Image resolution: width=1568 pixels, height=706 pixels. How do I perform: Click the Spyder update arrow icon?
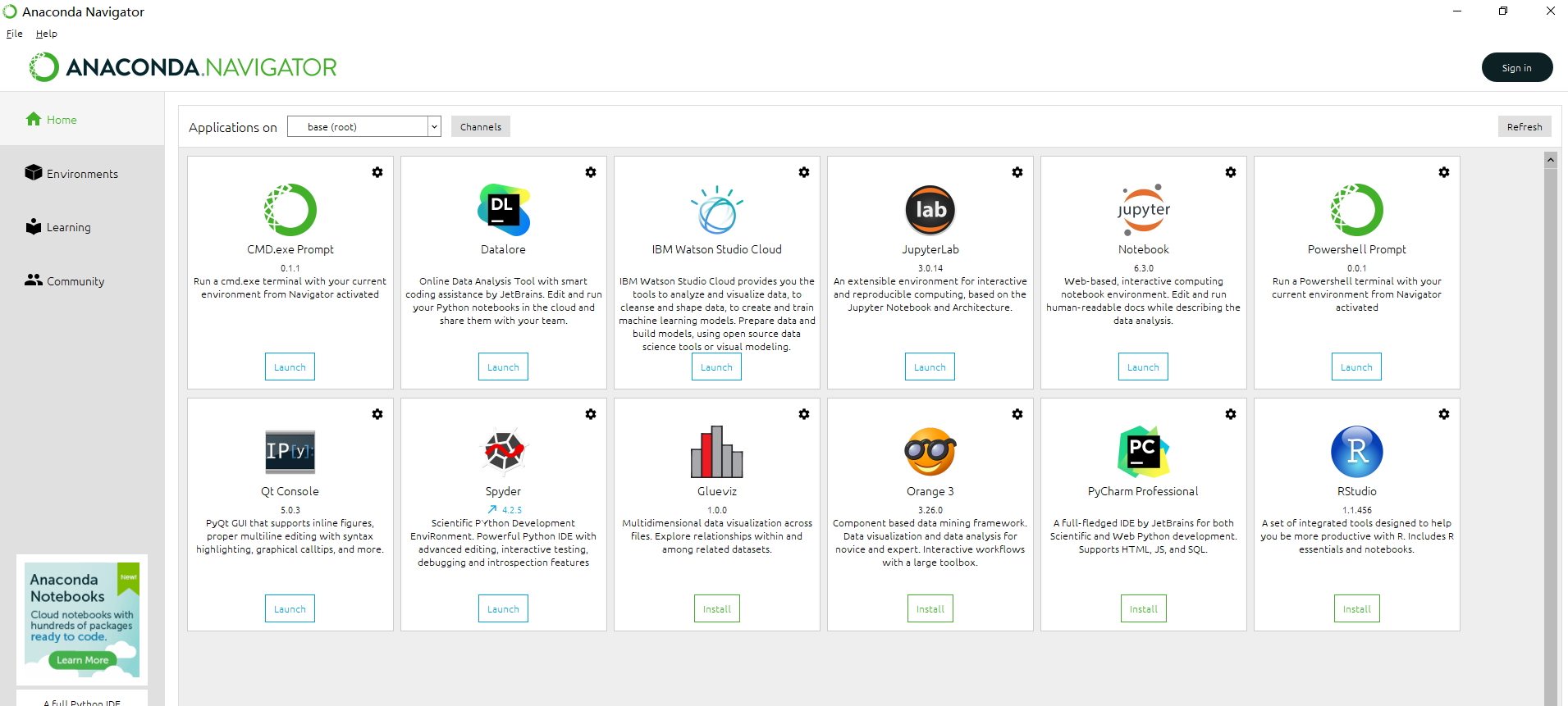coord(492,510)
